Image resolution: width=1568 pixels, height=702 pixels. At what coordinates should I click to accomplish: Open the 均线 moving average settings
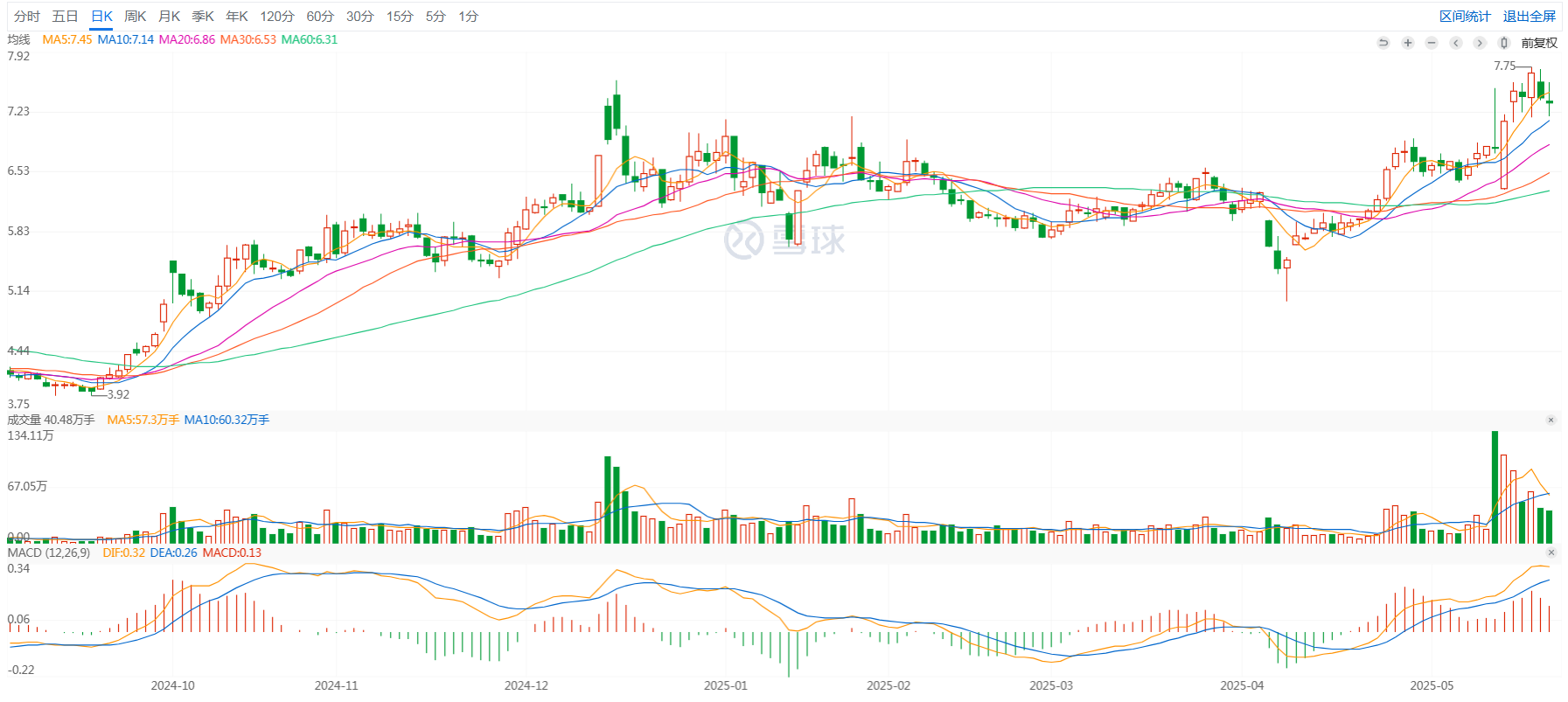coord(18,39)
